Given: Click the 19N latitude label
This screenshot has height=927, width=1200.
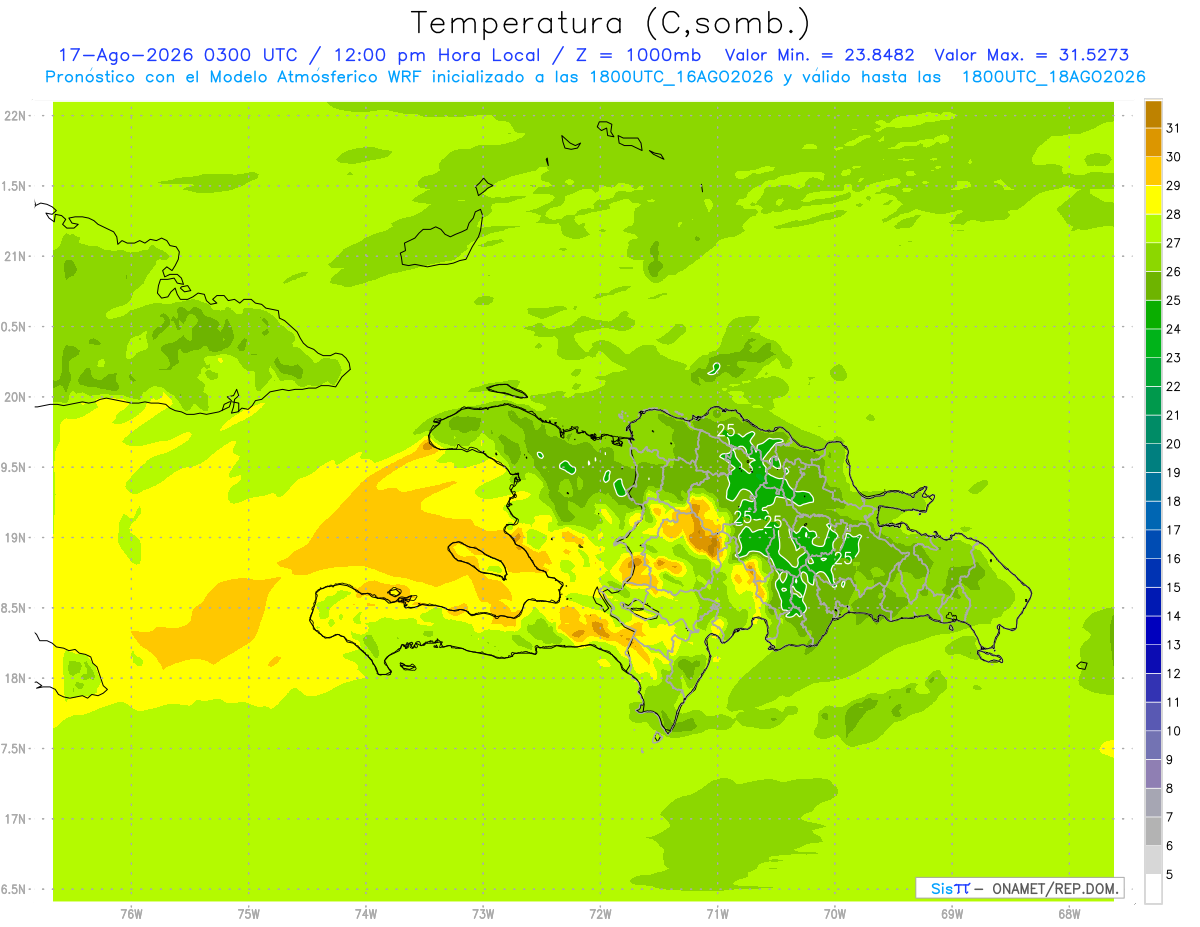Looking at the screenshot, I should pyautogui.click(x=17, y=538).
